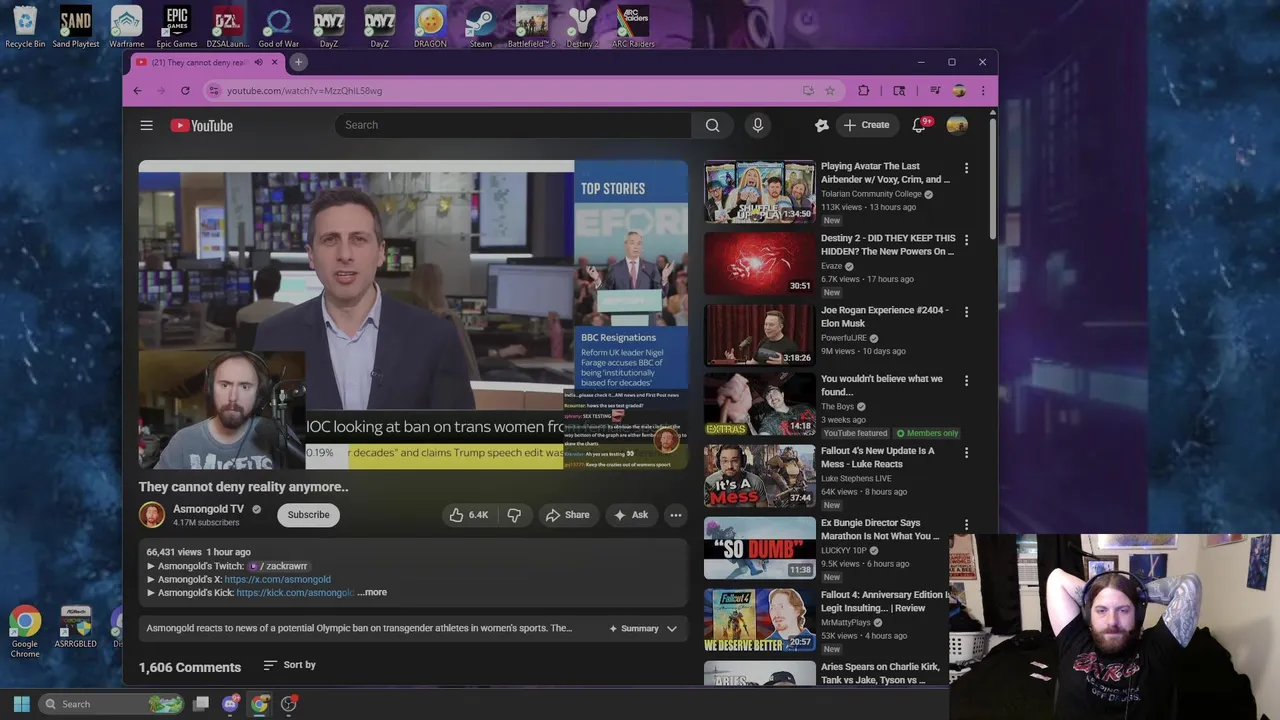Open the sparkle icon beside Create

point(821,125)
